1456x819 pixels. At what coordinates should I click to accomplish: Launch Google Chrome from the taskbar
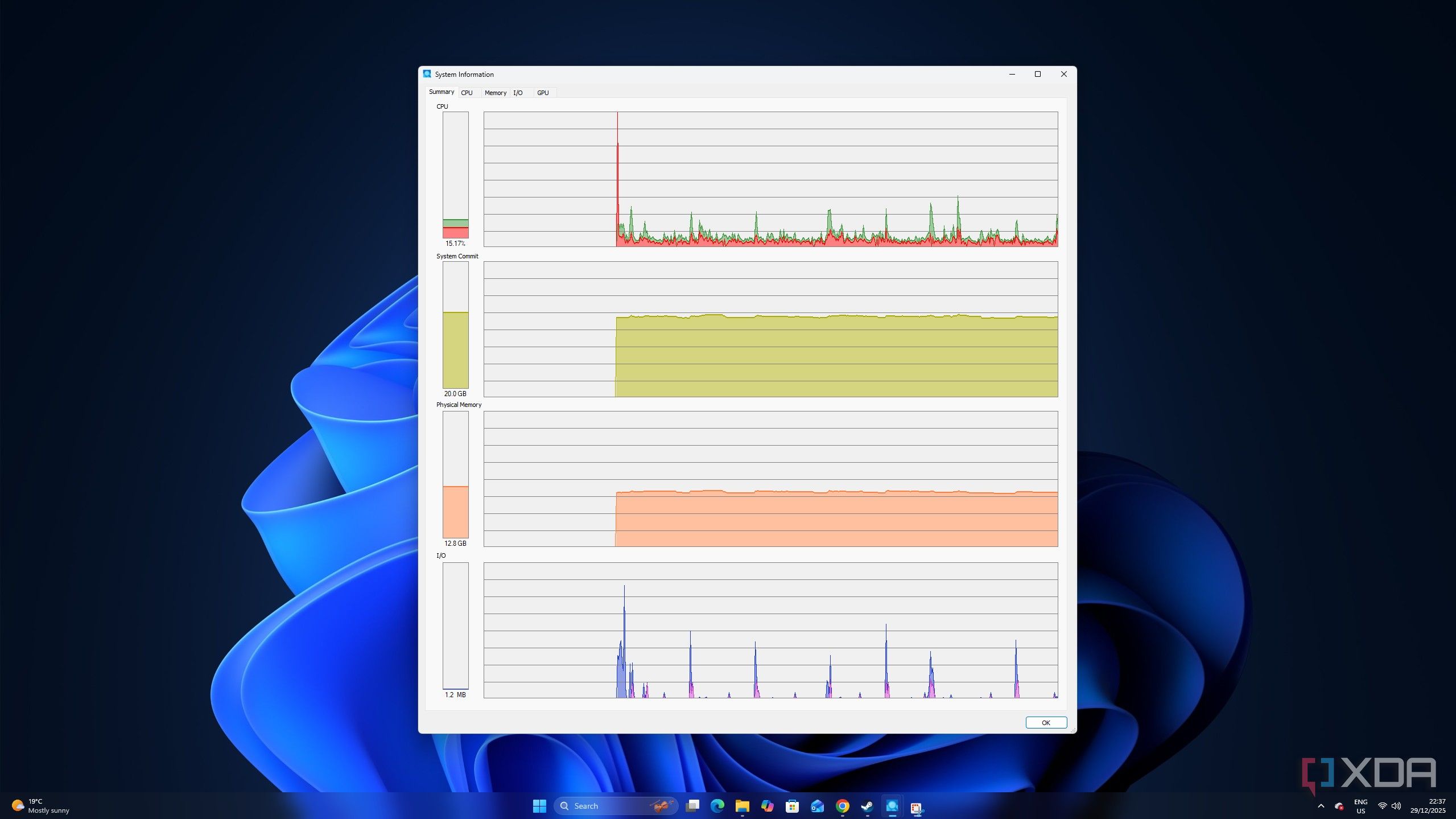(x=842, y=806)
